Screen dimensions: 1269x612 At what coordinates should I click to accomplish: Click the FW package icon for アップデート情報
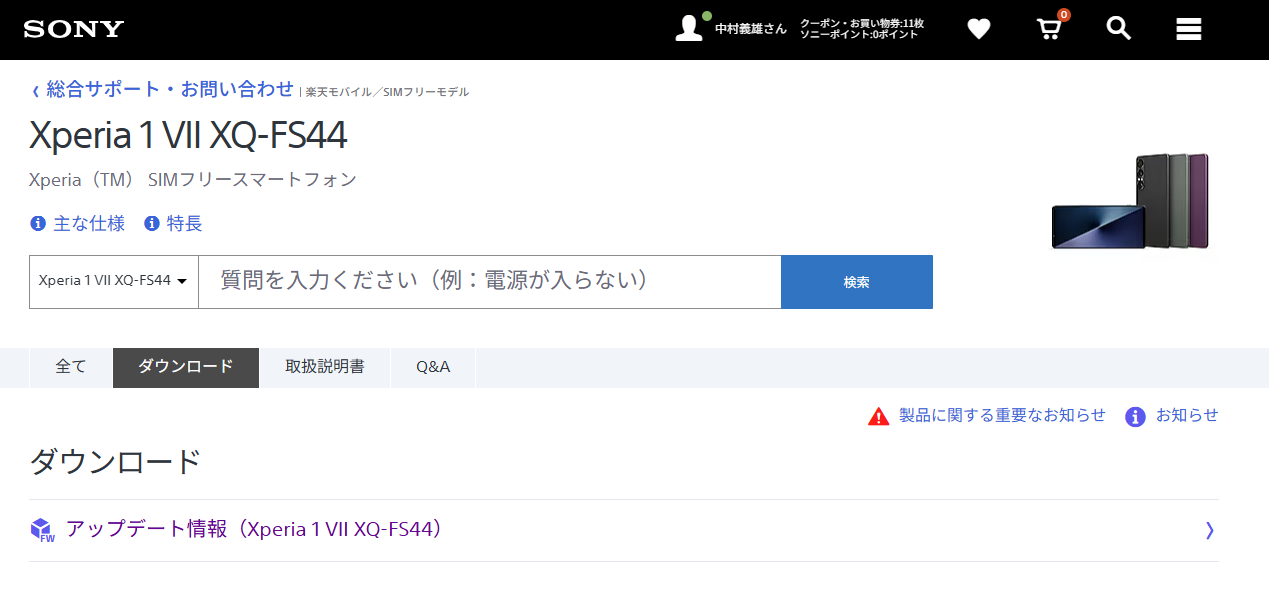[41, 530]
